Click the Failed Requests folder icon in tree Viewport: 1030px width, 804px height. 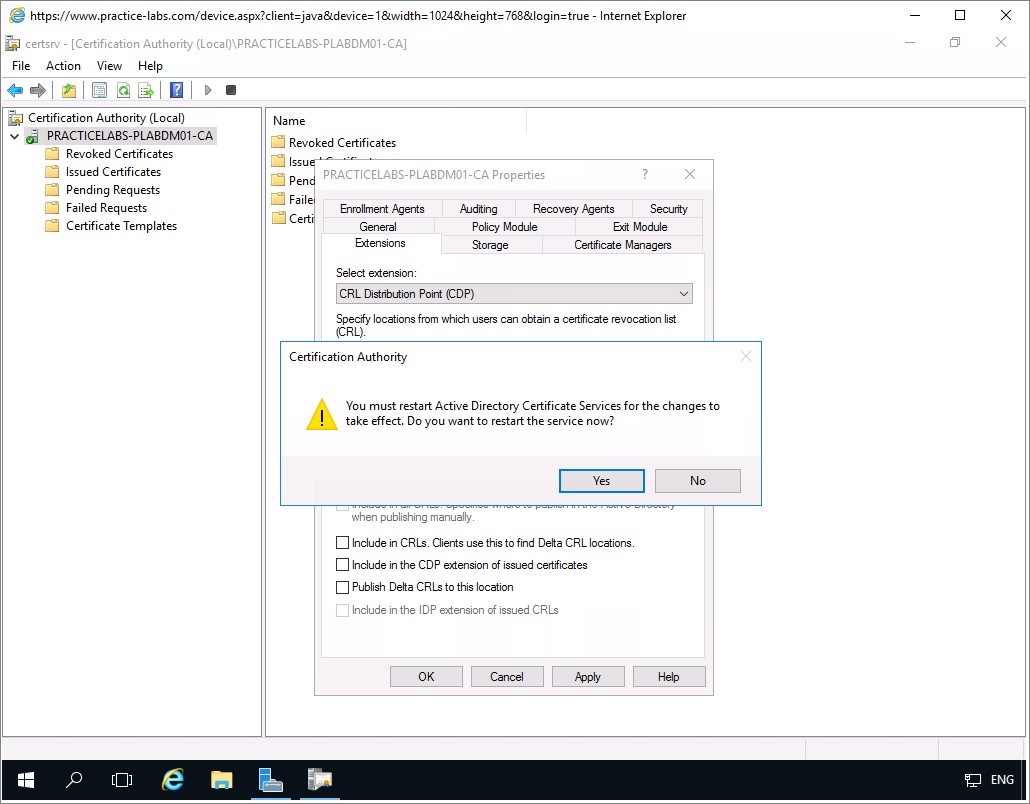point(52,208)
